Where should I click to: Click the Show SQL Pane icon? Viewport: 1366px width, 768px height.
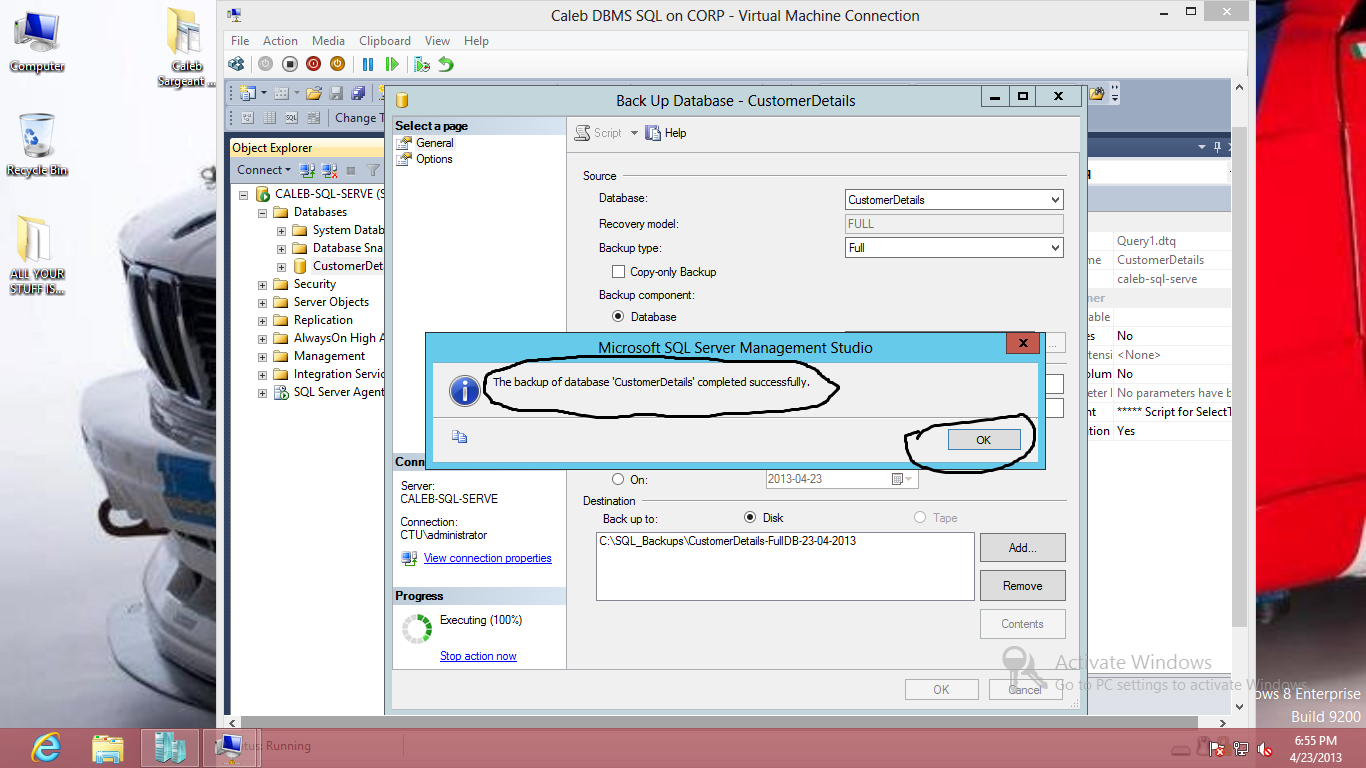pyautogui.click(x=291, y=117)
